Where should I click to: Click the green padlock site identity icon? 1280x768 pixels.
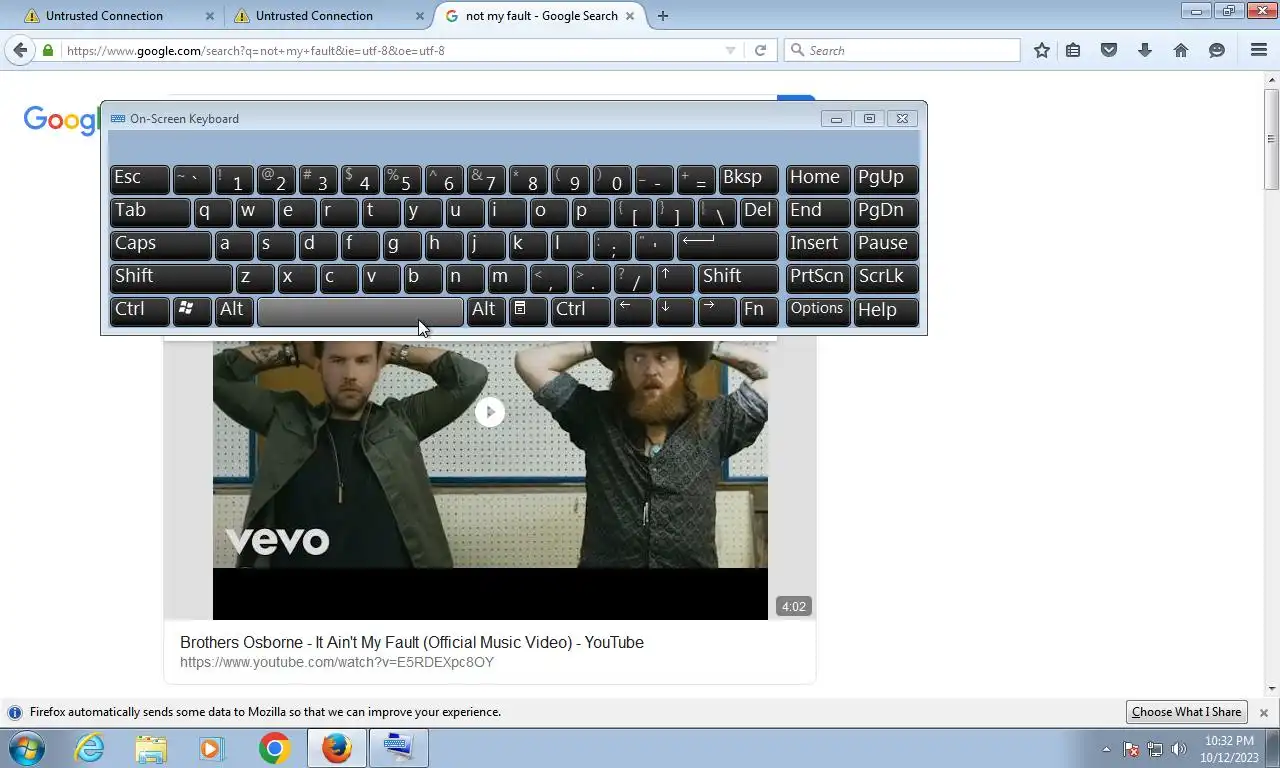(x=48, y=50)
